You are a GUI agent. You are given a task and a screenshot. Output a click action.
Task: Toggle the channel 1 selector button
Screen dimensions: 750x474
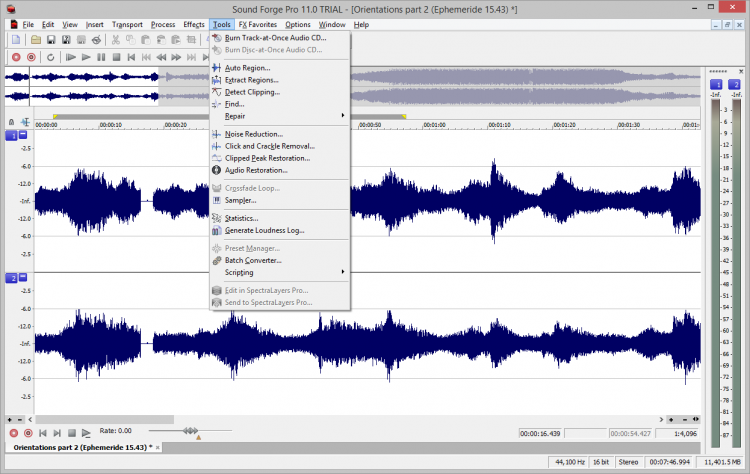point(11,135)
